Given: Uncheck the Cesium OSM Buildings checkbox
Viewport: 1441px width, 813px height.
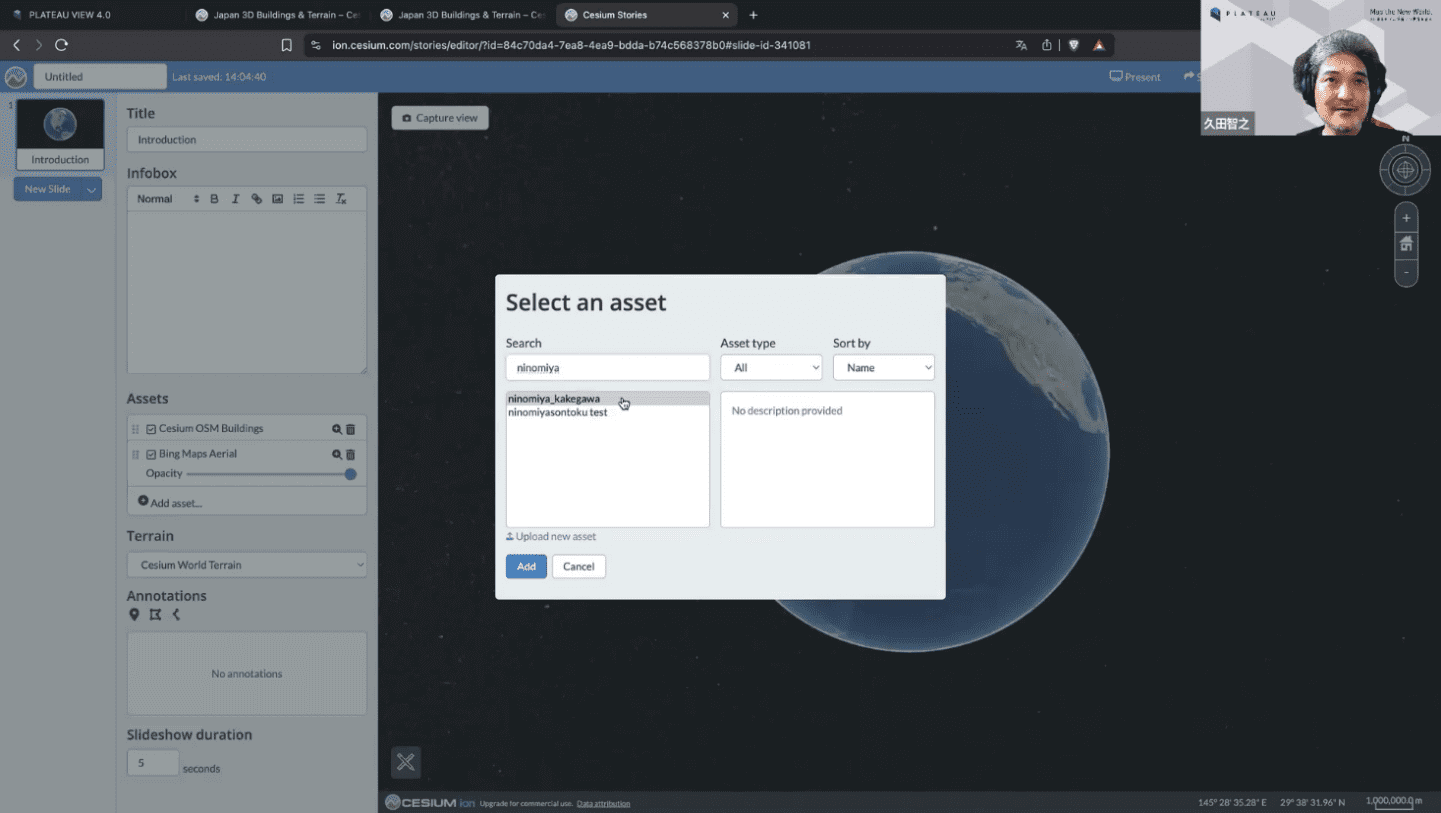Looking at the screenshot, I should [x=151, y=429].
